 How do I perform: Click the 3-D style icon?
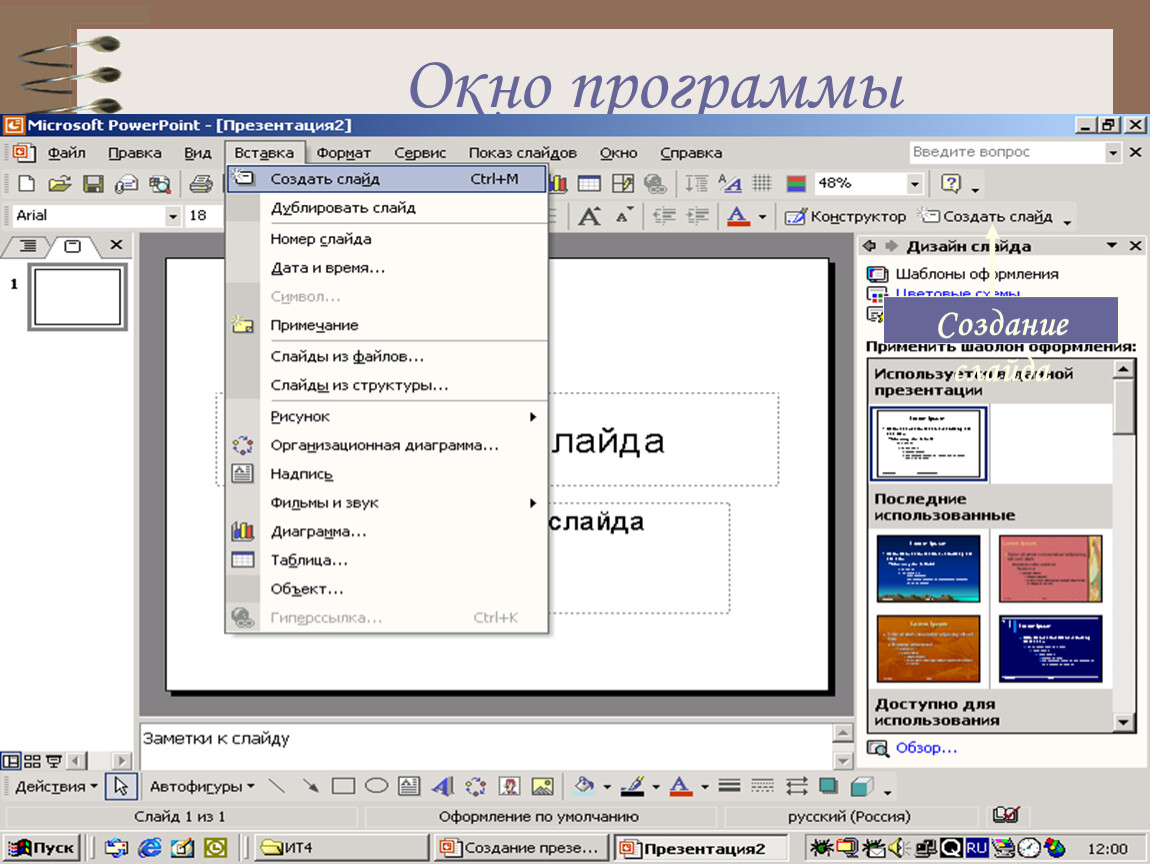point(862,787)
